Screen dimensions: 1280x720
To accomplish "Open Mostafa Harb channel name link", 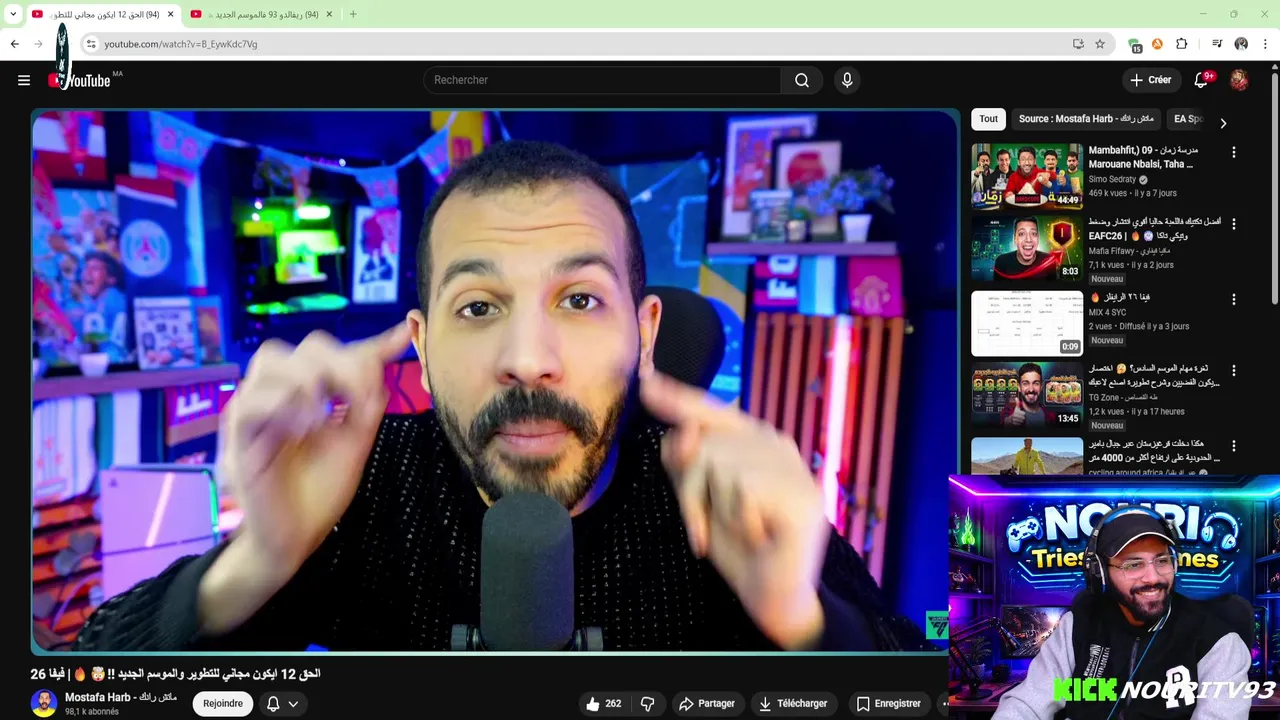I will pos(121,697).
